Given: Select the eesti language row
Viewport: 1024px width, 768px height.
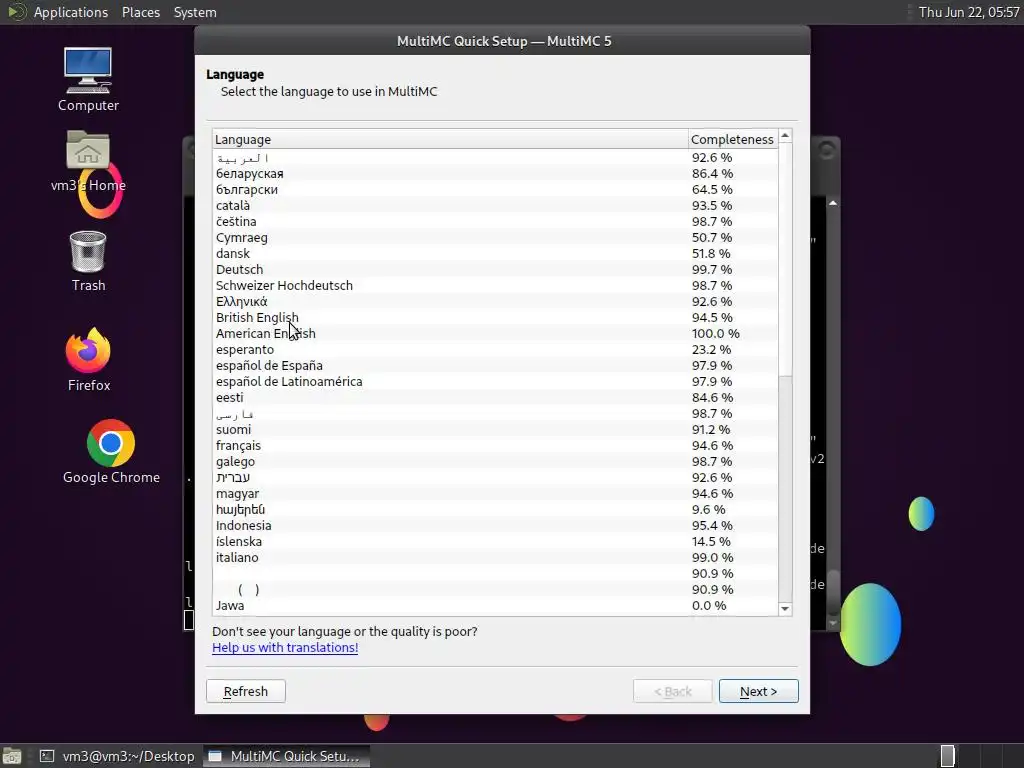Looking at the screenshot, I should [x=495, y=398].
